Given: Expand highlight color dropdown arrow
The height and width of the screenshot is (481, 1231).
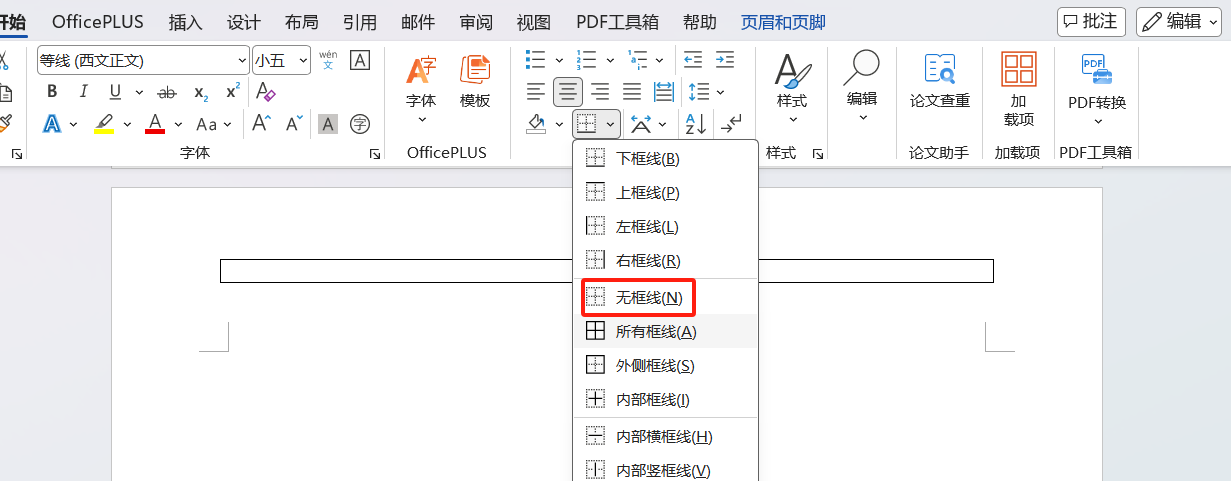Looking at the screenshot, I should coord(127,125).
